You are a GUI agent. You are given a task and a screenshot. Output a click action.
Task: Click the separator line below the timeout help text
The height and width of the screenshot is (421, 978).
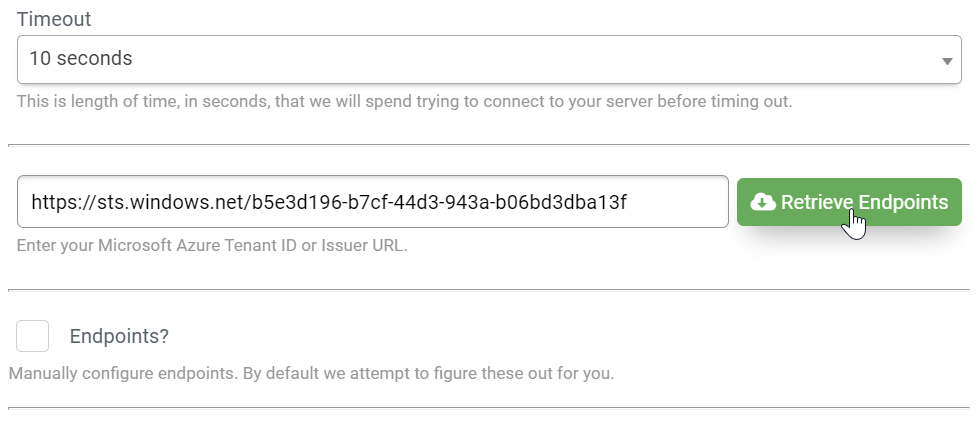488,144
